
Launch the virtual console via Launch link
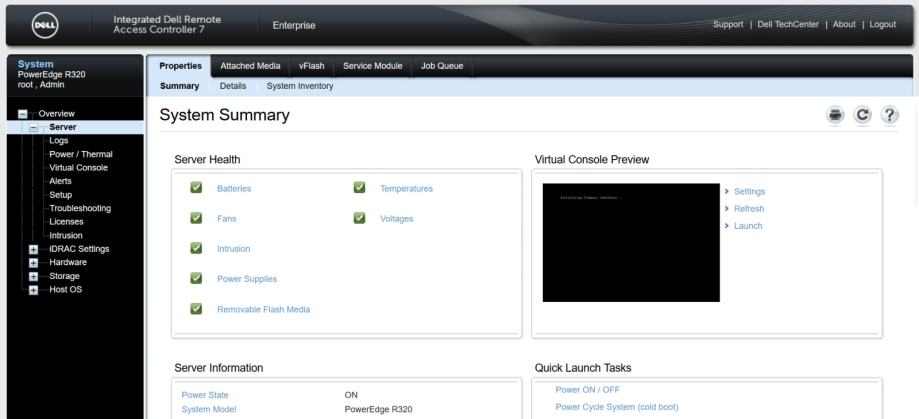[x=748, y=226]
